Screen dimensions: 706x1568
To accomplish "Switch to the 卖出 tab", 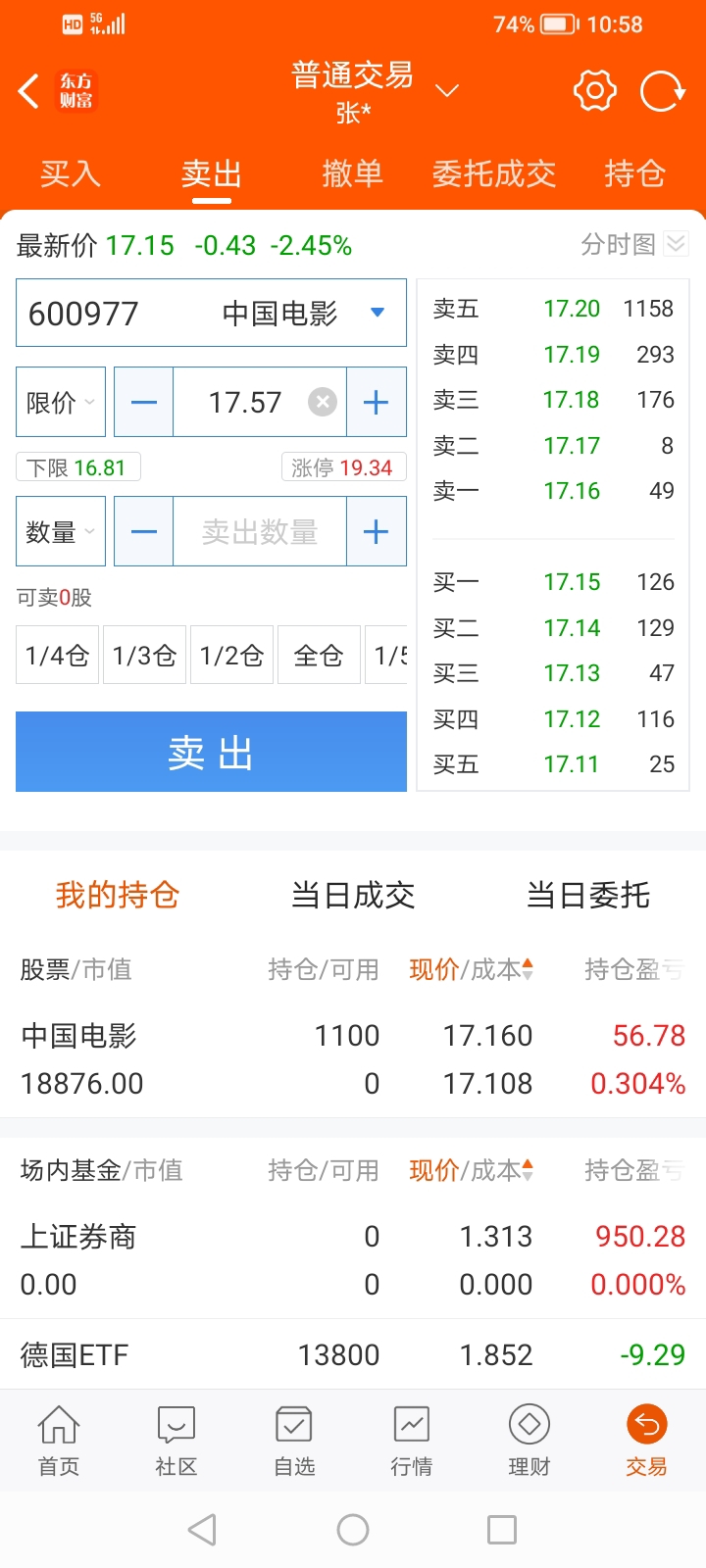I will click(x=212, y=173).
